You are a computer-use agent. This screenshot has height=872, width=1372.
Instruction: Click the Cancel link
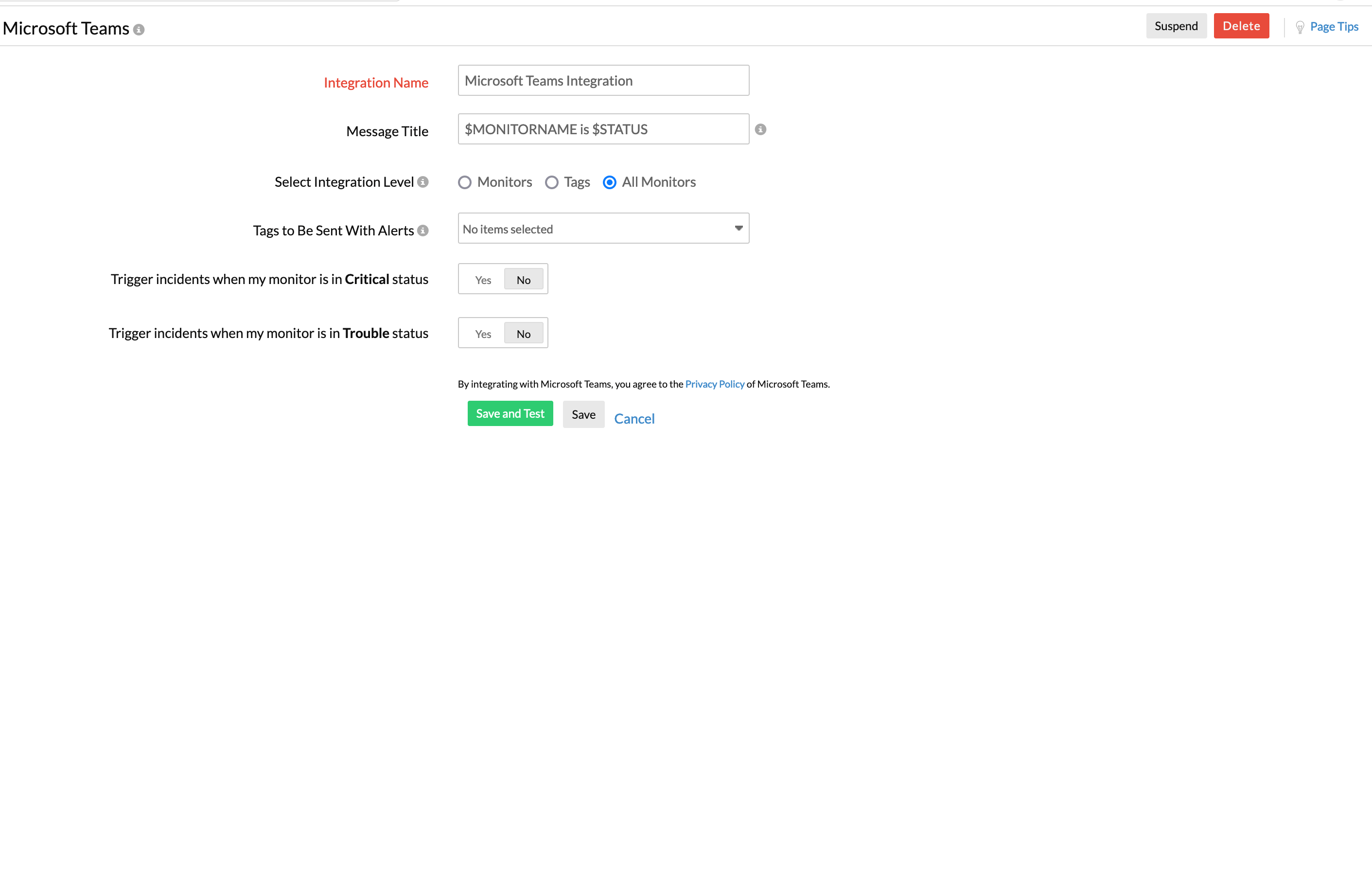click(634, 419)
